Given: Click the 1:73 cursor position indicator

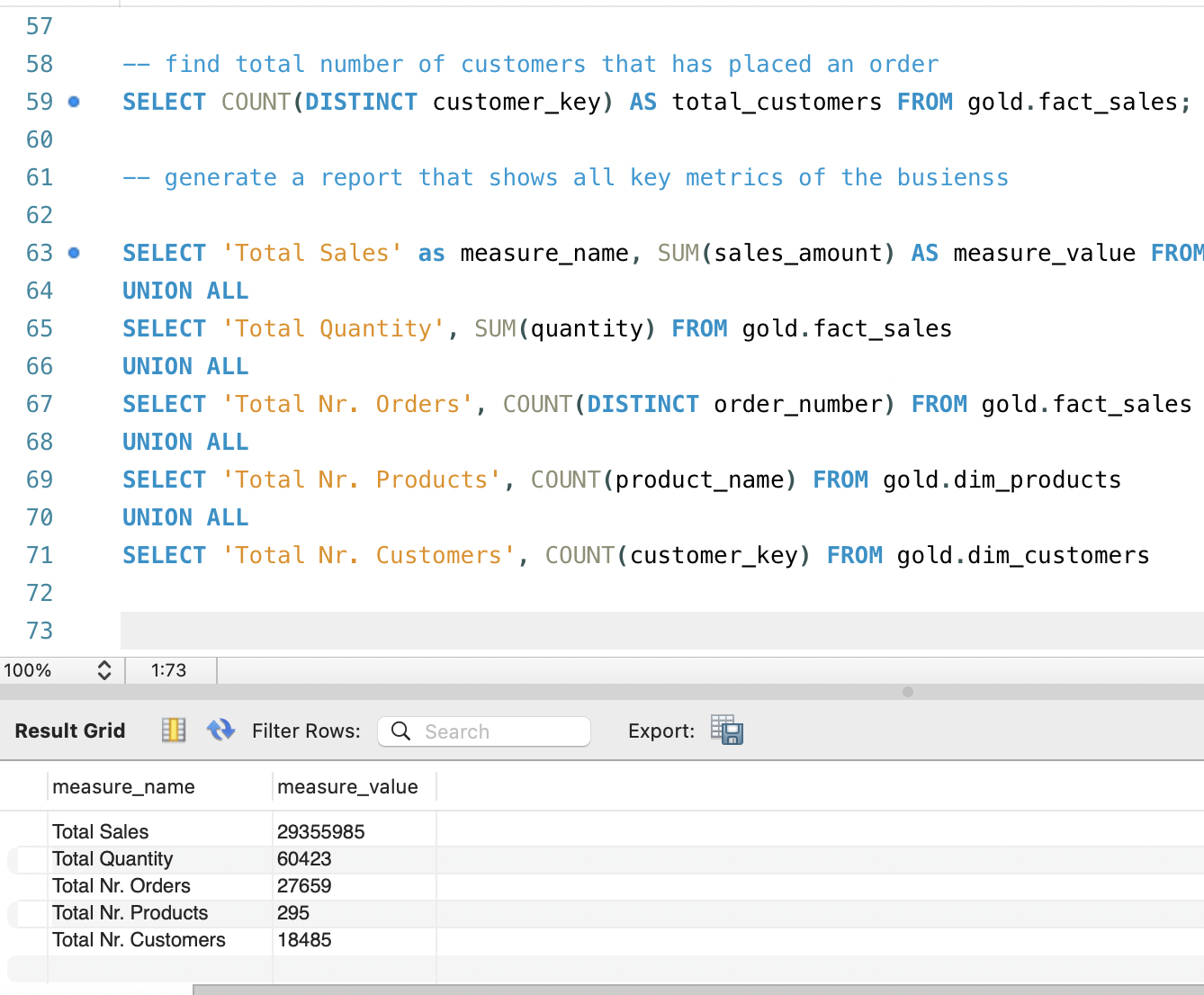Looking at the screenshot, I should [170, 670].
